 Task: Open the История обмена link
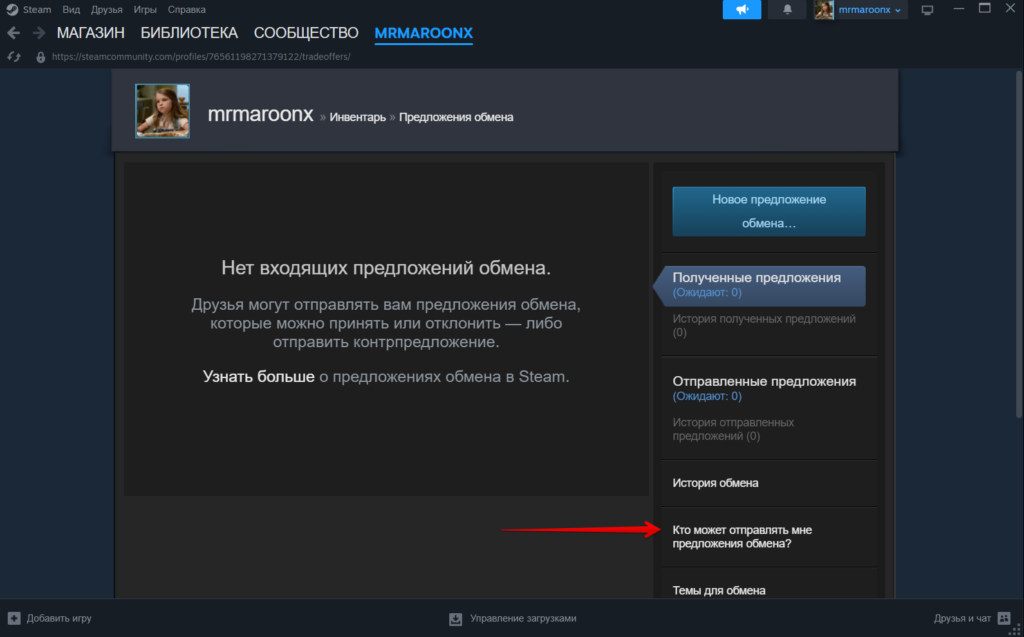[x=716, y=483]
